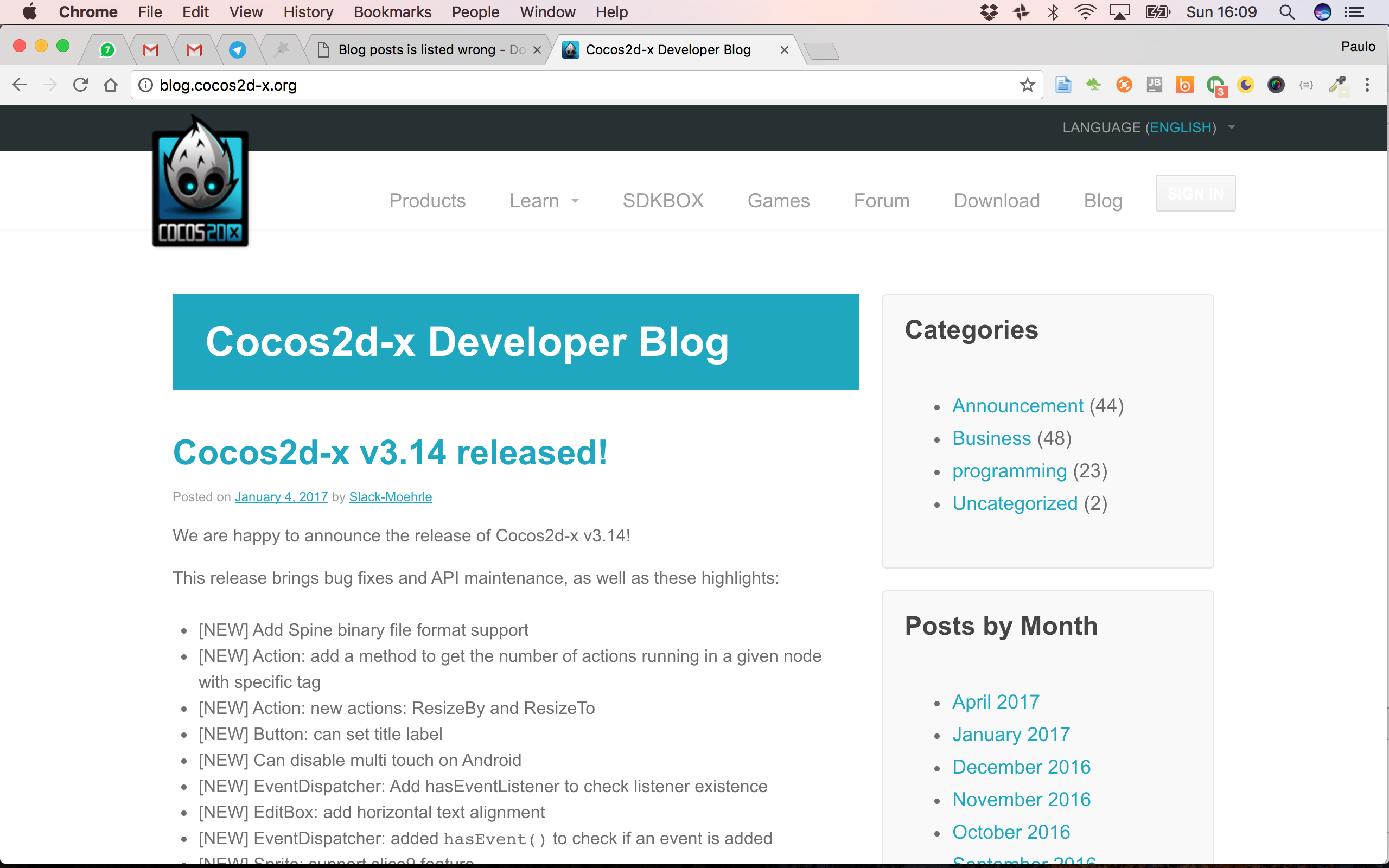This screenshot has height=868, width=1389.
Task: Go to the browser home page
Action: point(111,85)
